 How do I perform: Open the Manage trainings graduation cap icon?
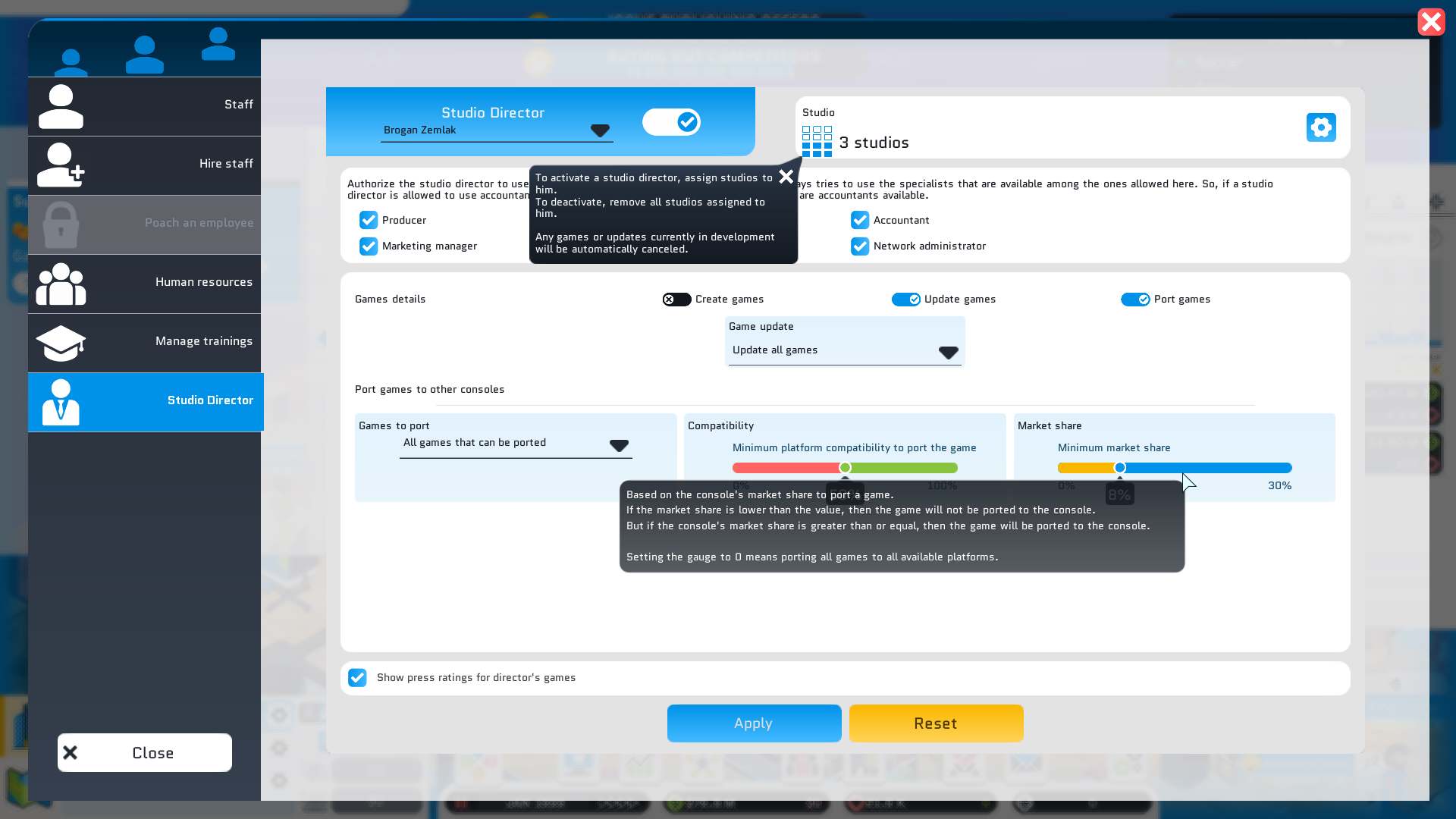tap(61, 343)
